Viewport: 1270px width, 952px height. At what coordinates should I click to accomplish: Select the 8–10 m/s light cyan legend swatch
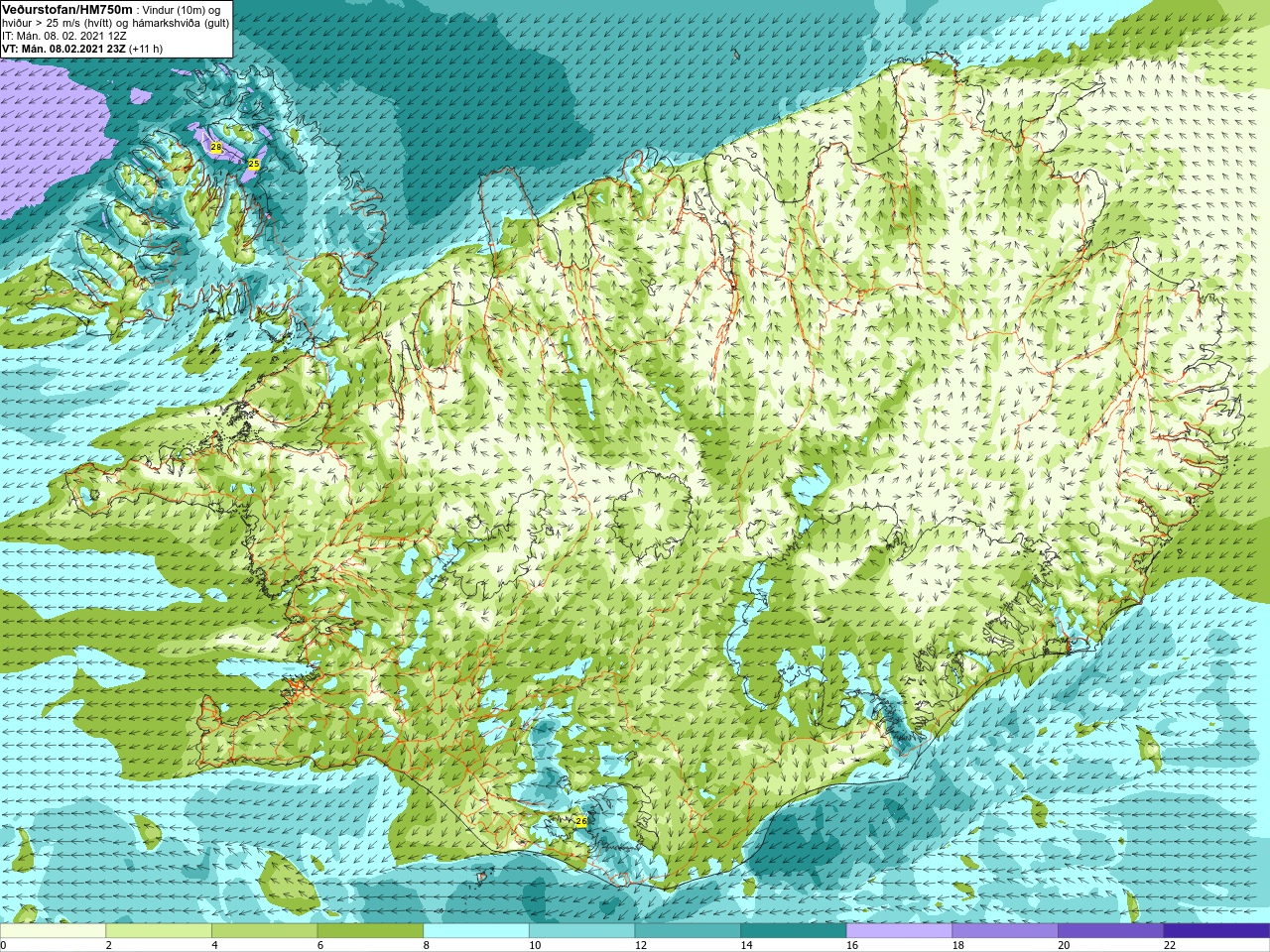pyautogui.click(x=476, y=931)
